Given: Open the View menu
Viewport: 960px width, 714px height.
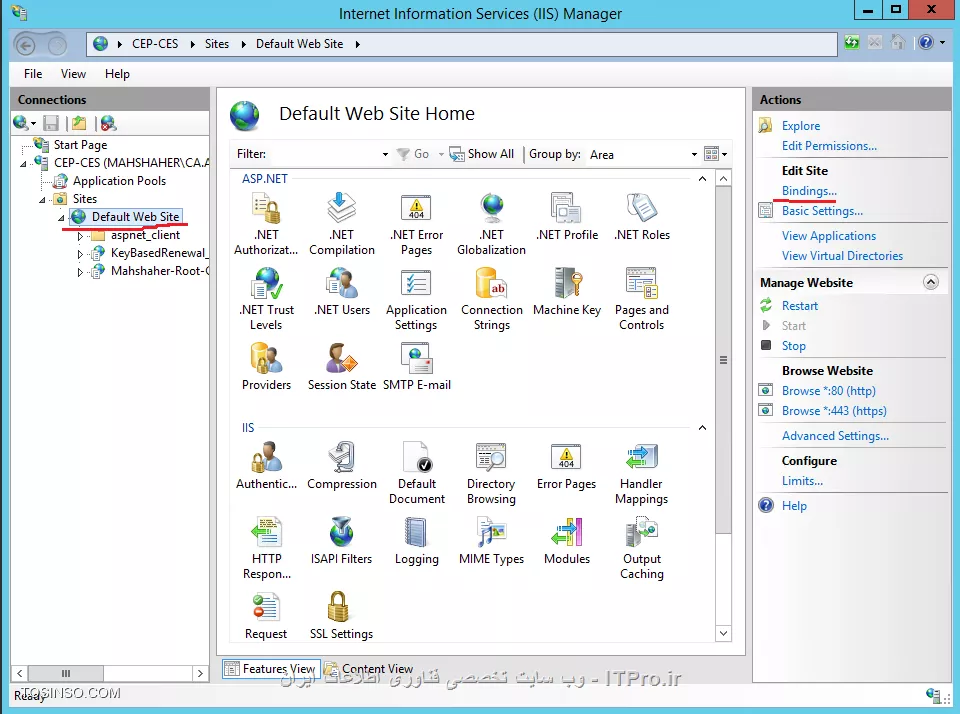Looking at the screenshot, I should 73,73.
